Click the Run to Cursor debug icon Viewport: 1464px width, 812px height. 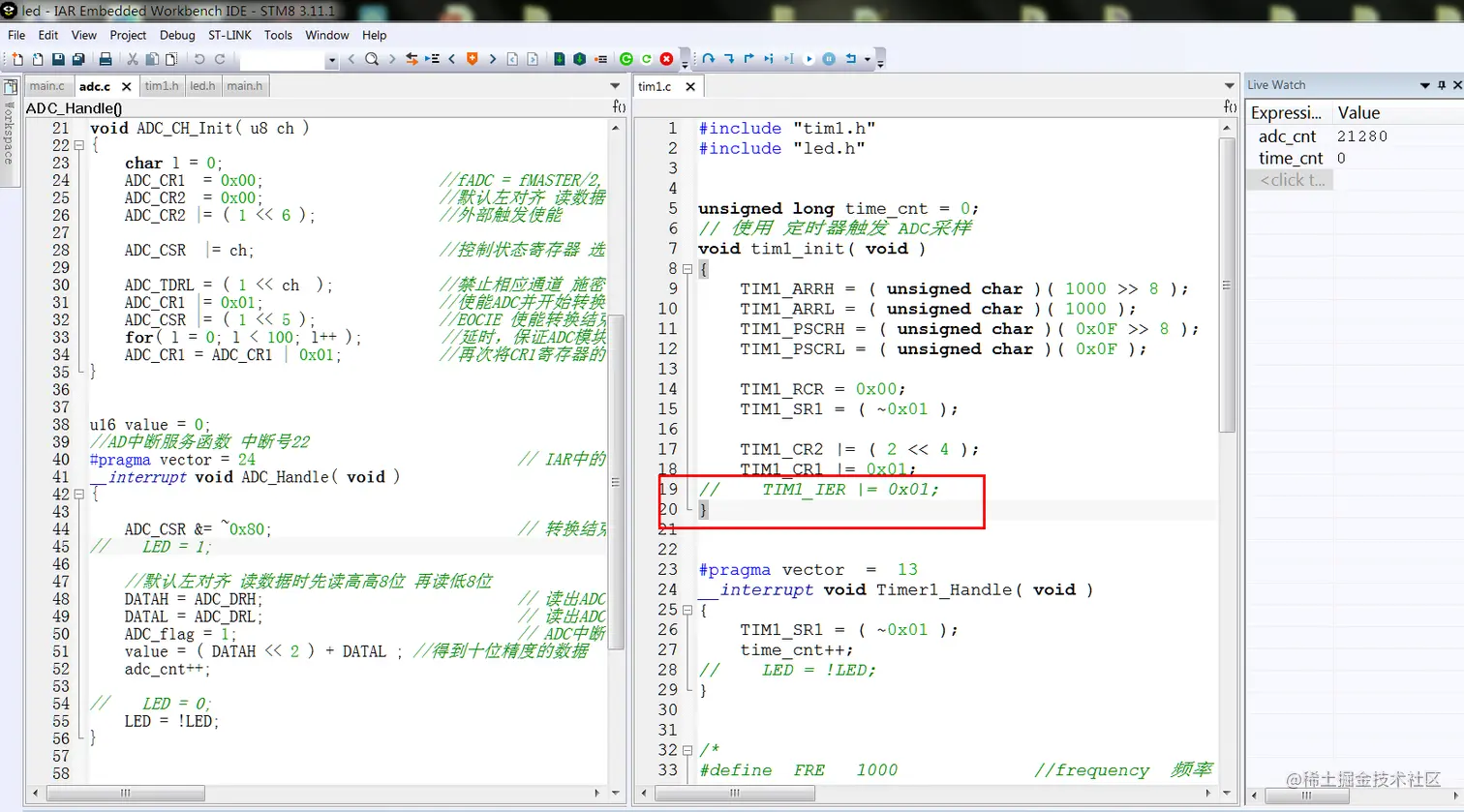(788, 59)
